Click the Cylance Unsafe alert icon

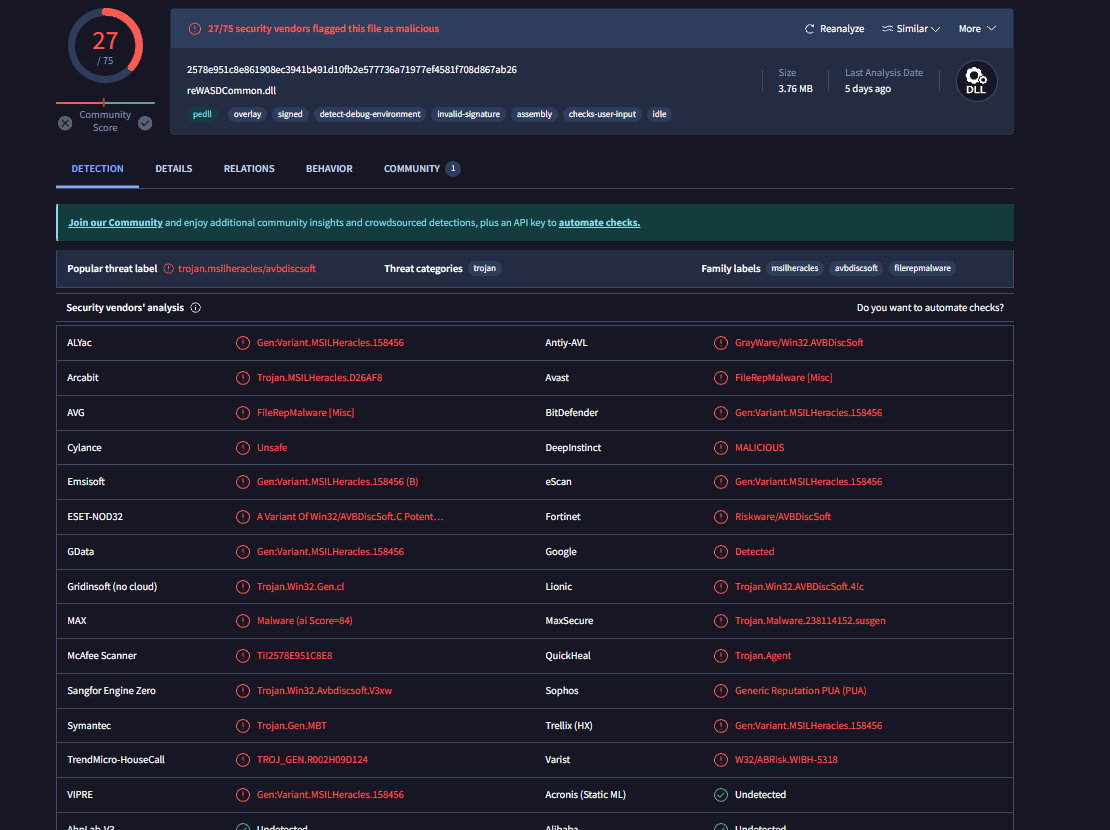pyautogui.click(x=243, y=448)
